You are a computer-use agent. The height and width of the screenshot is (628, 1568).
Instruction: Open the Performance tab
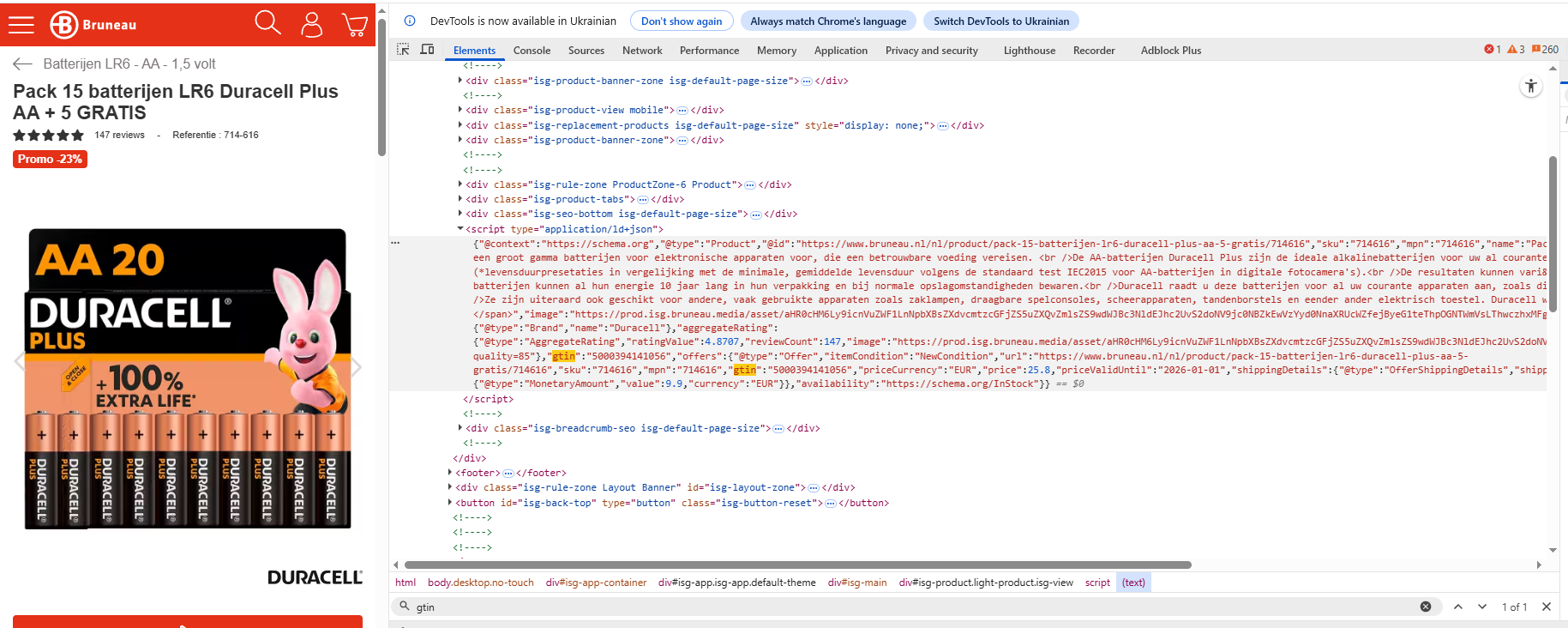point(709,50)
